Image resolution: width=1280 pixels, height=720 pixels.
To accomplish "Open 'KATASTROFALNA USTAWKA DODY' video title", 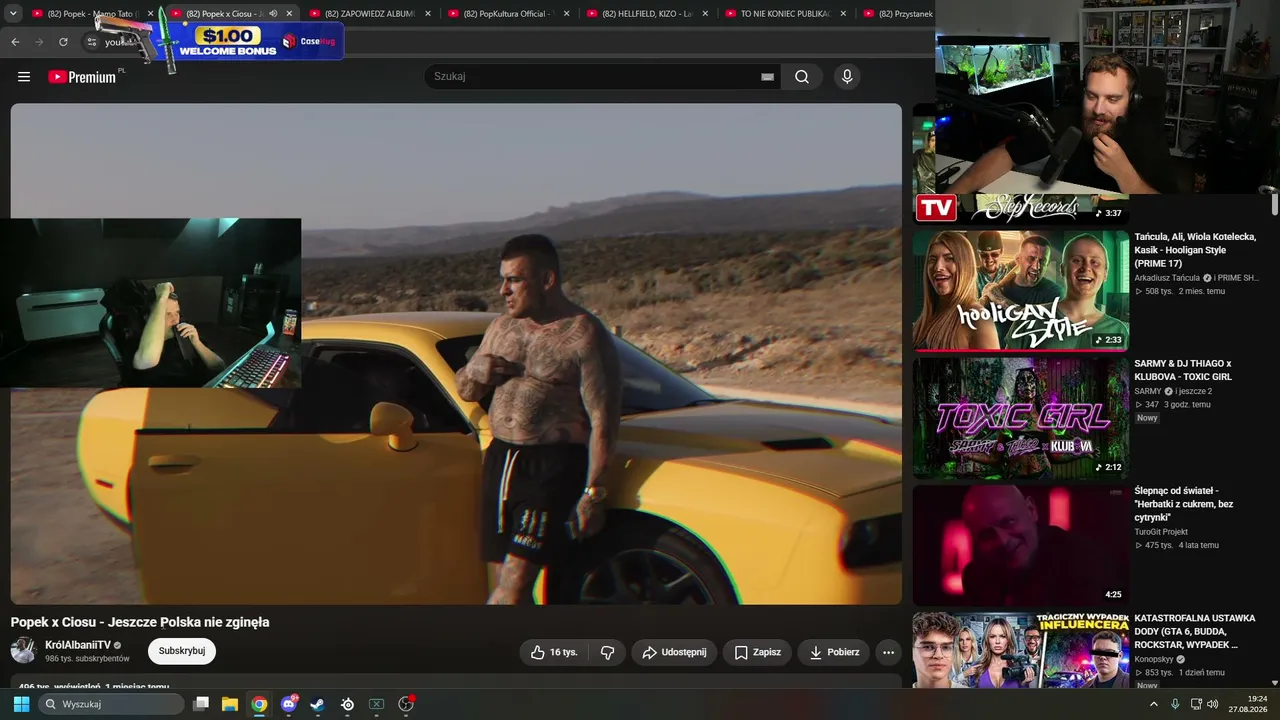I will [x=1194, y=631].
